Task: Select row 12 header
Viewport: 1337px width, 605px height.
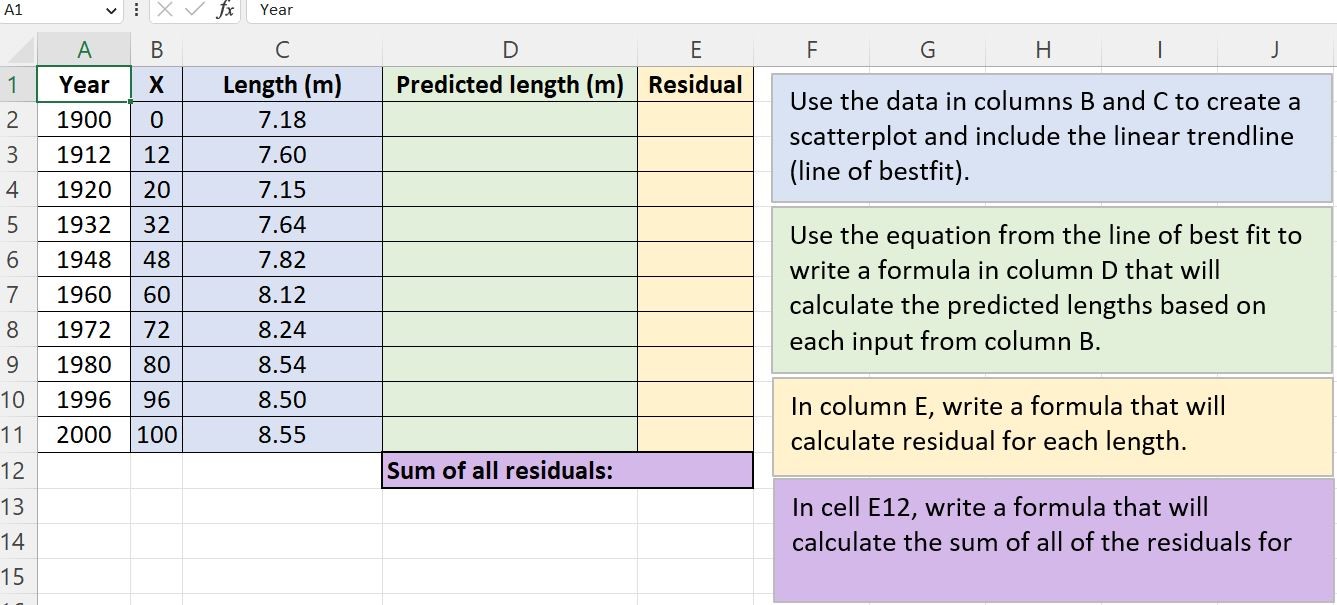Action: coord(14,470)
